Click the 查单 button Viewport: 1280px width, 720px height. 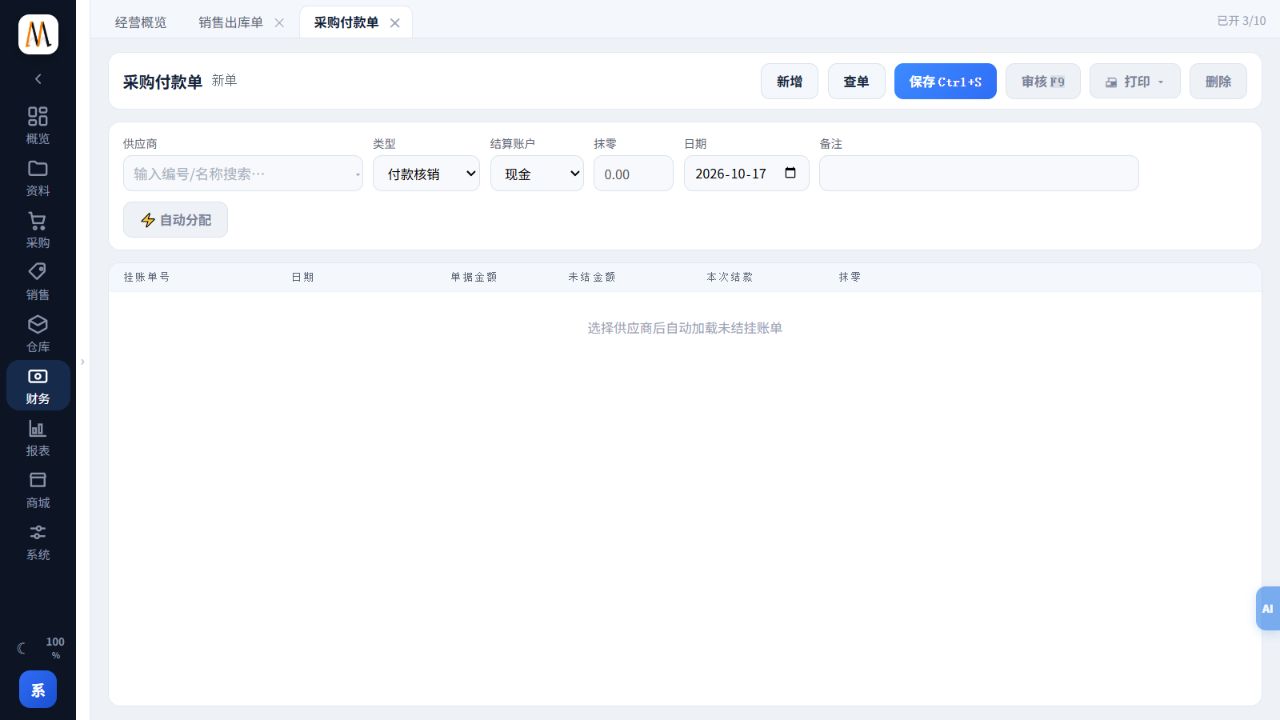pos(857,81)
